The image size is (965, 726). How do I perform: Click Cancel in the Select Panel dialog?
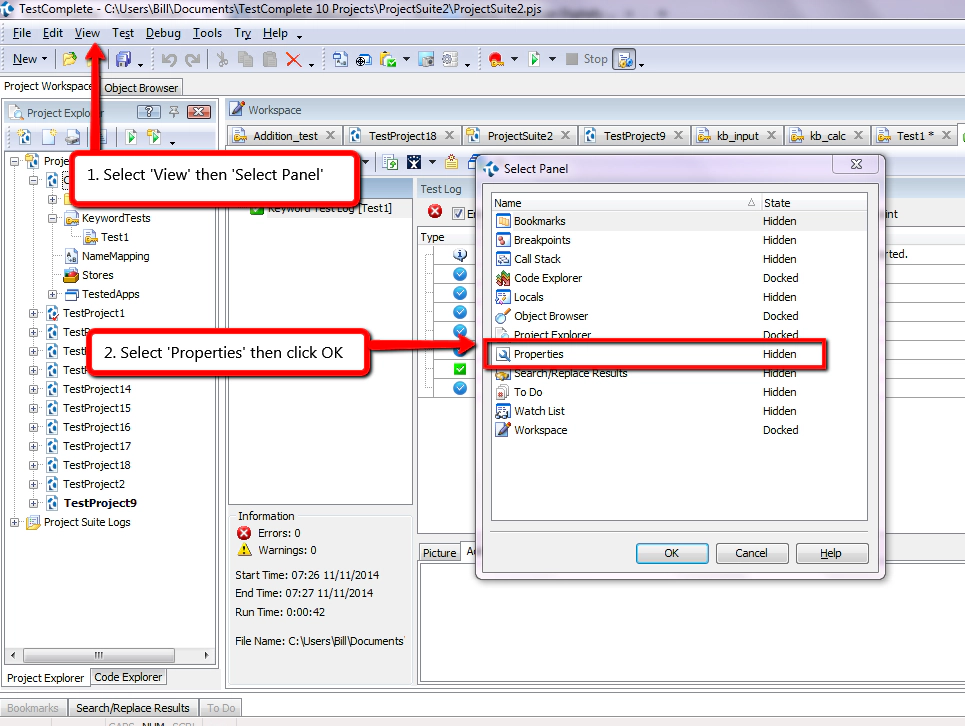tap(751, 553)
